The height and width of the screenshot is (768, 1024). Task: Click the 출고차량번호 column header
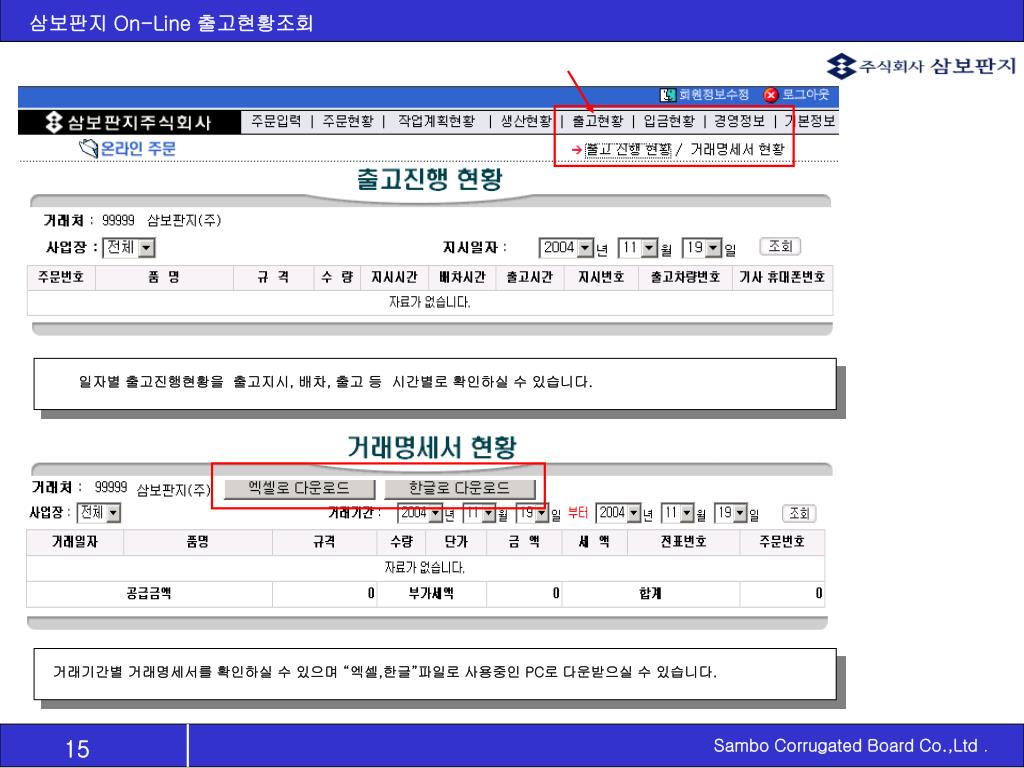click(685, 278)
